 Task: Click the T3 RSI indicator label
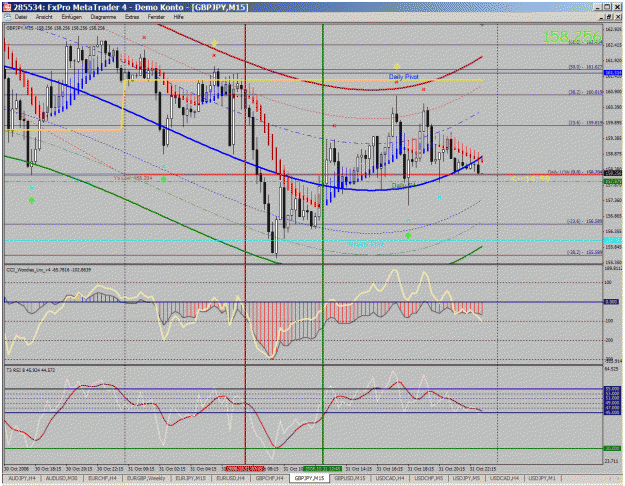[x=31, y=370]
